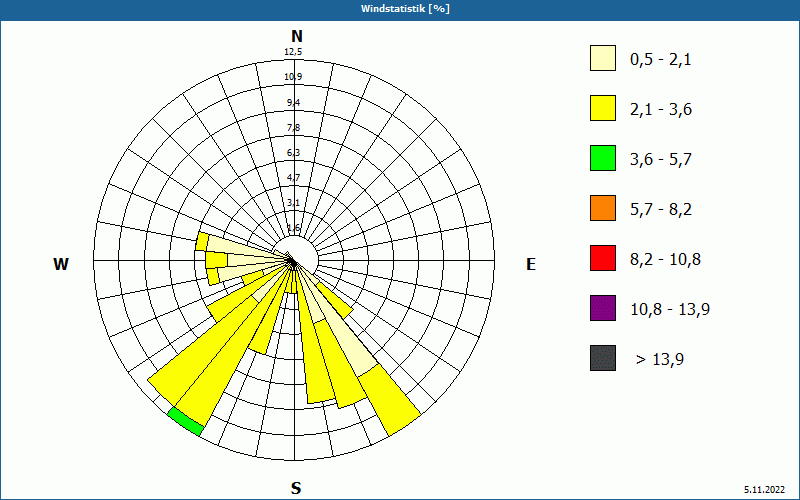Click the legend label '2,1 - 3,6'
The image size is (800, 500).
[661, 110]
